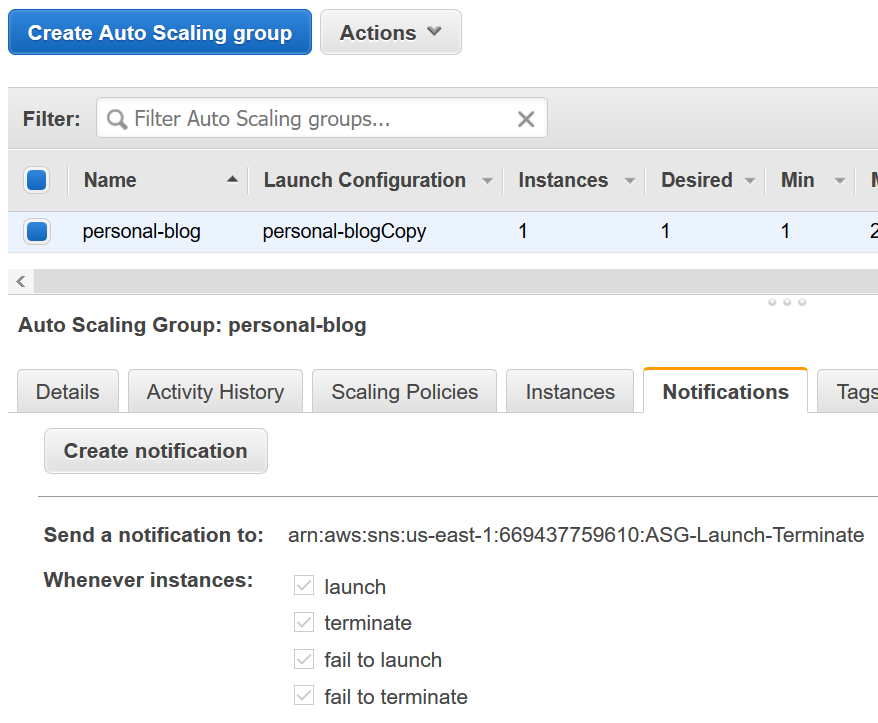The height and width of the screenshot is (723, 878).
Task: Clear the filter using the X icon
Action: tap(526, 118)
